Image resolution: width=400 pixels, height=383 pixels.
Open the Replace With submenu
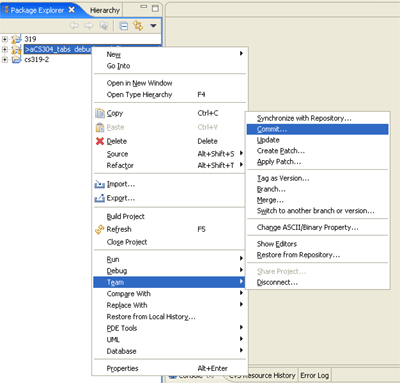pyautogui.click(x=170, y=305)
